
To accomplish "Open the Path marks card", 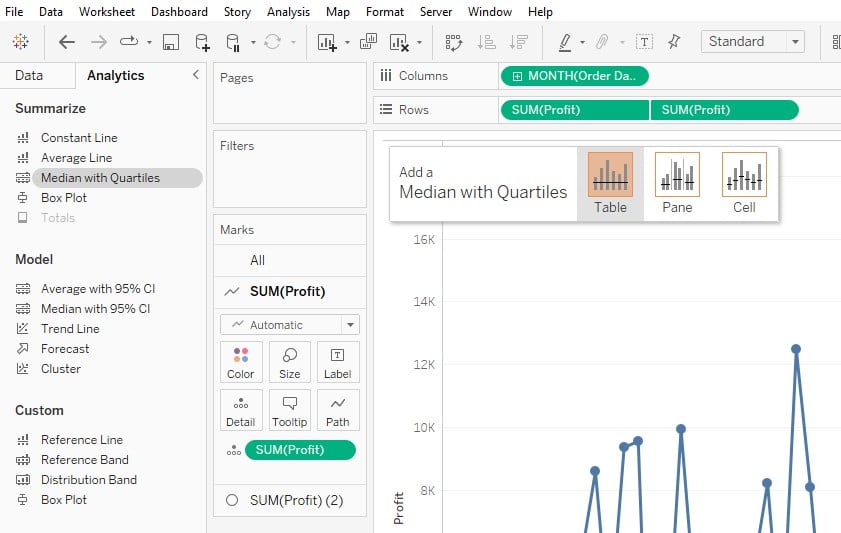I will (x=338, y=410).
